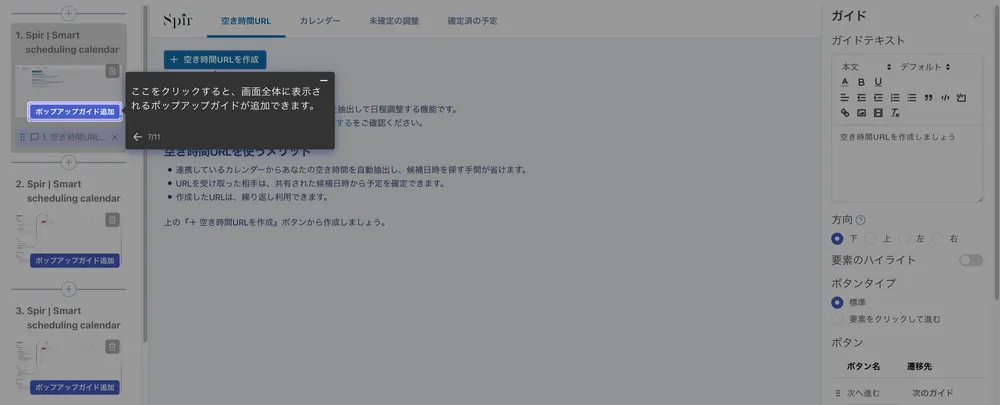This screenshot has width=1000, height=405.
Task: Click the 空き時間URLを使うメリット heading
Action: click(237, 152)
